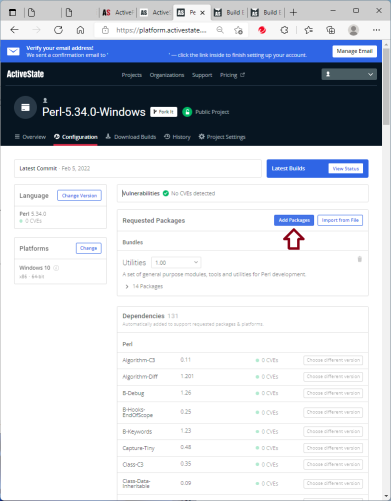Screen dimensions: 391x501
Task: Switch to the first Build E browser tab
Action: tap(229, 13)
